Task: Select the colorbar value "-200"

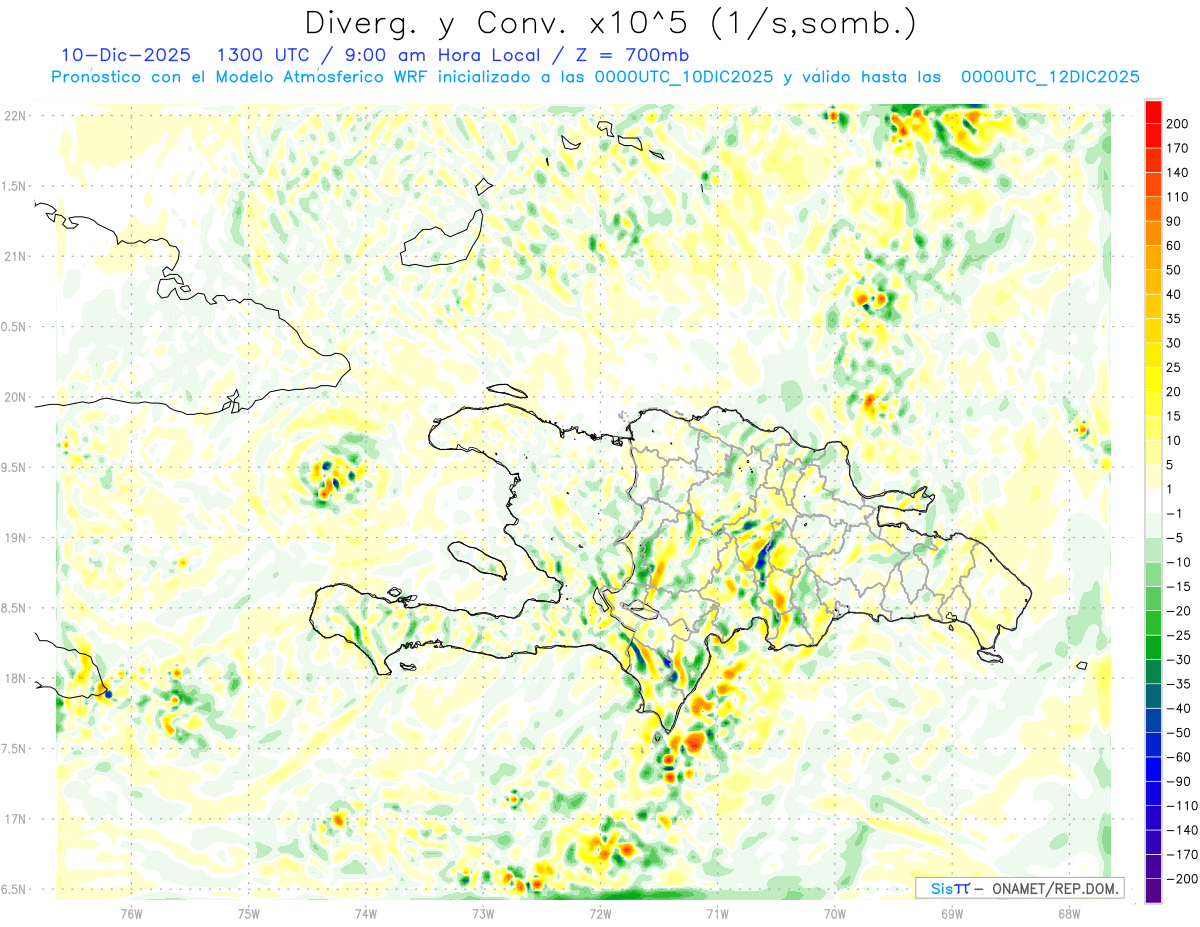Action: pyautogui.click(x=1181, y=878)
